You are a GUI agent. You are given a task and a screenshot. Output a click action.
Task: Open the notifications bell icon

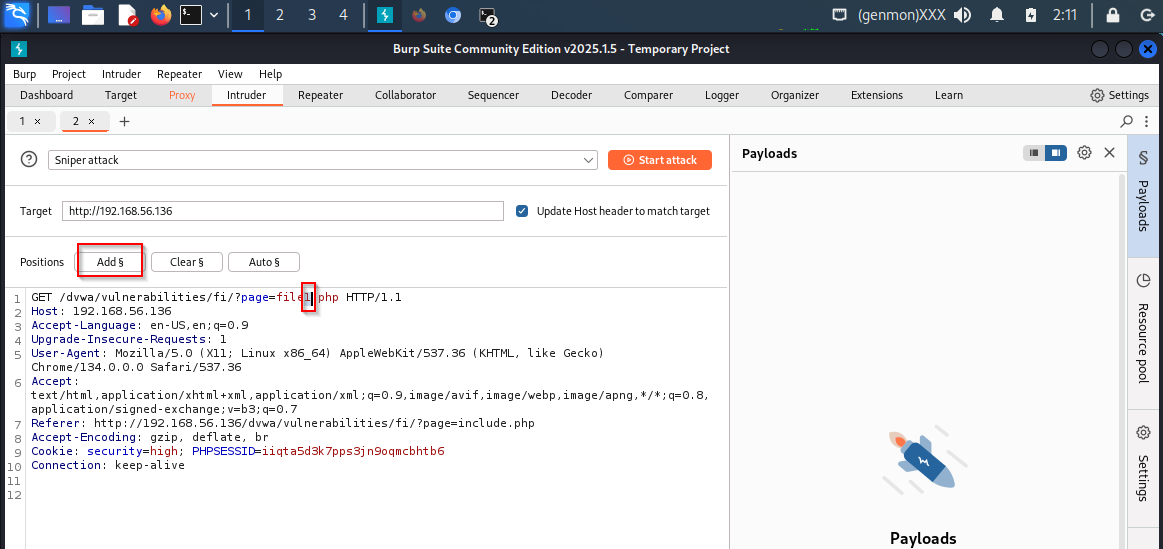[x=995, y=15]
